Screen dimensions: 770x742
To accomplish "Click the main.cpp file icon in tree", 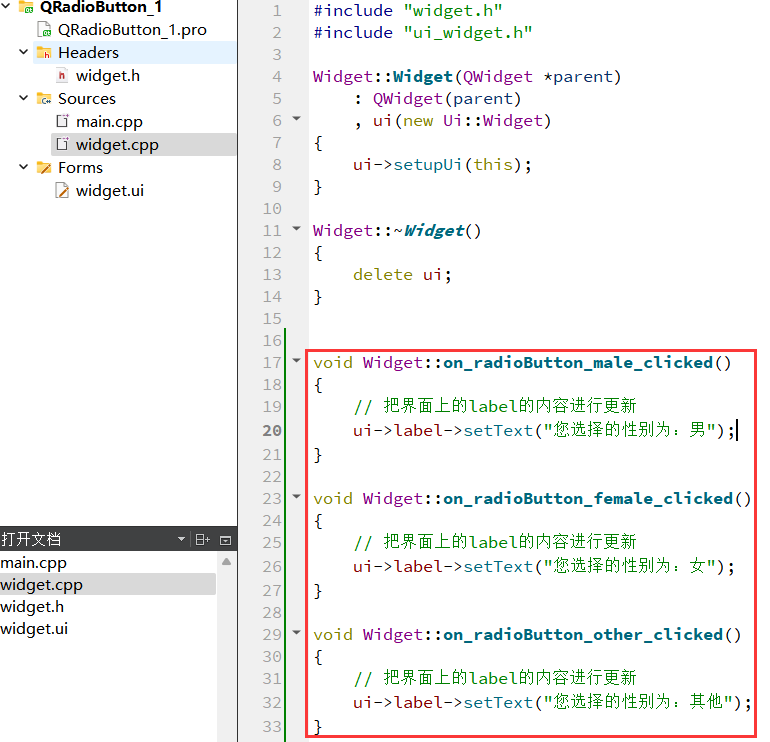I will [62, 121].
